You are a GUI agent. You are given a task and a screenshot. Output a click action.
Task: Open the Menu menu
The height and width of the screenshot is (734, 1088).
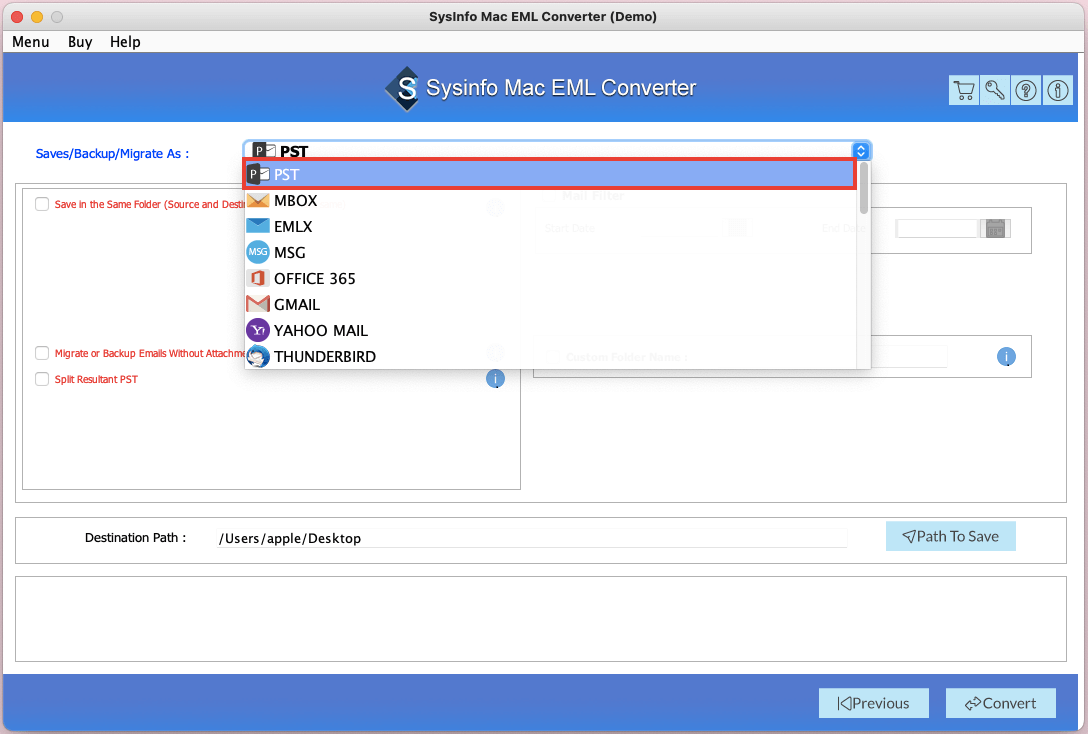tap(31, 42)
